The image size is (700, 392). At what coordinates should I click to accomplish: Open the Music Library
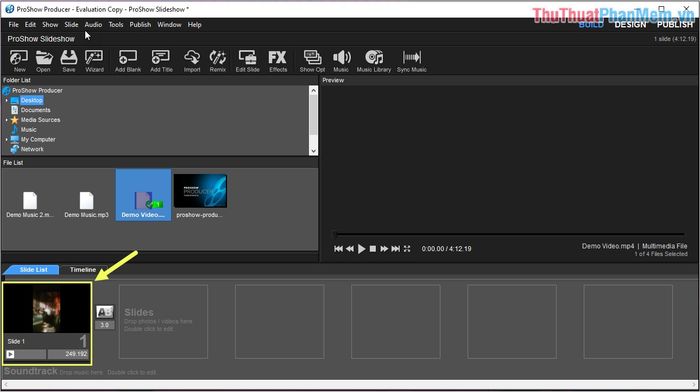374,61
